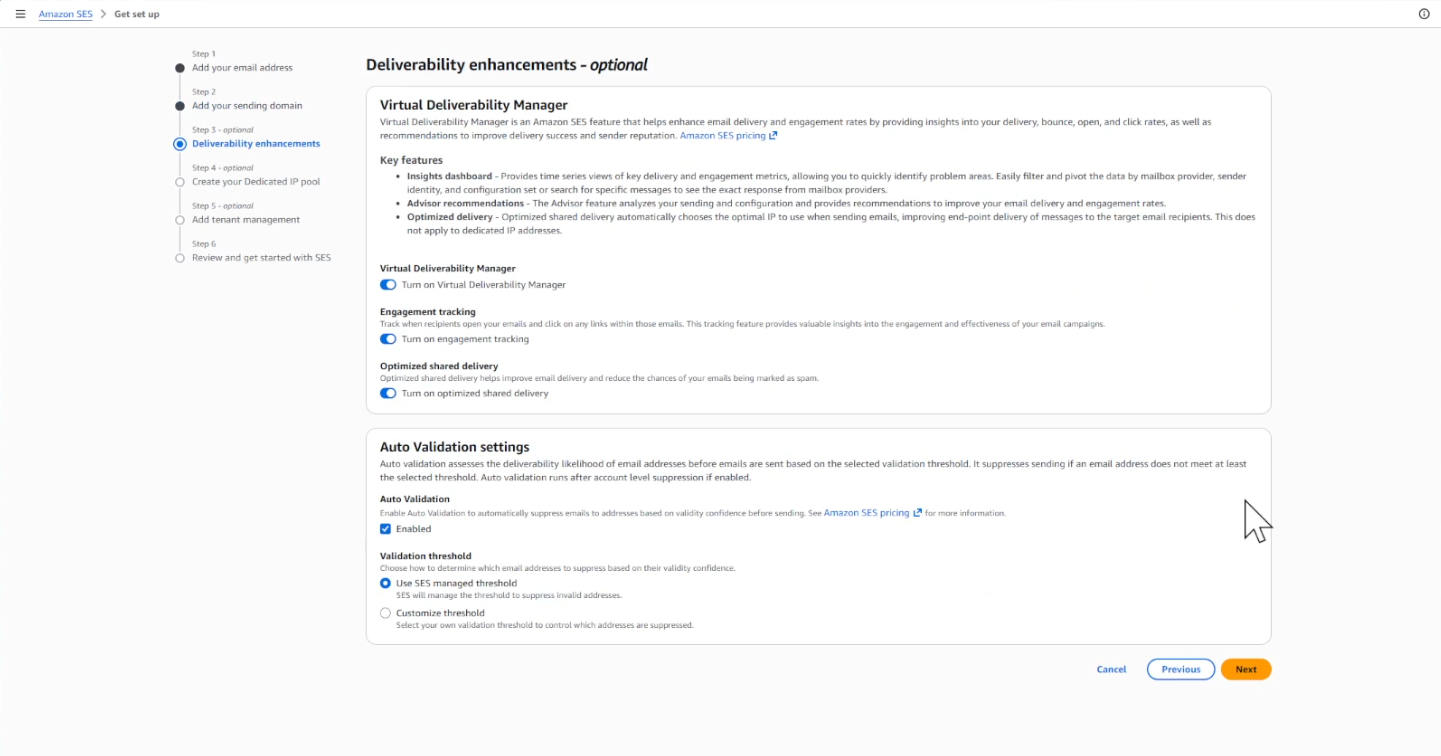
Task: Click external link icon in Auto Validation pricing
Action: (917, 513)
